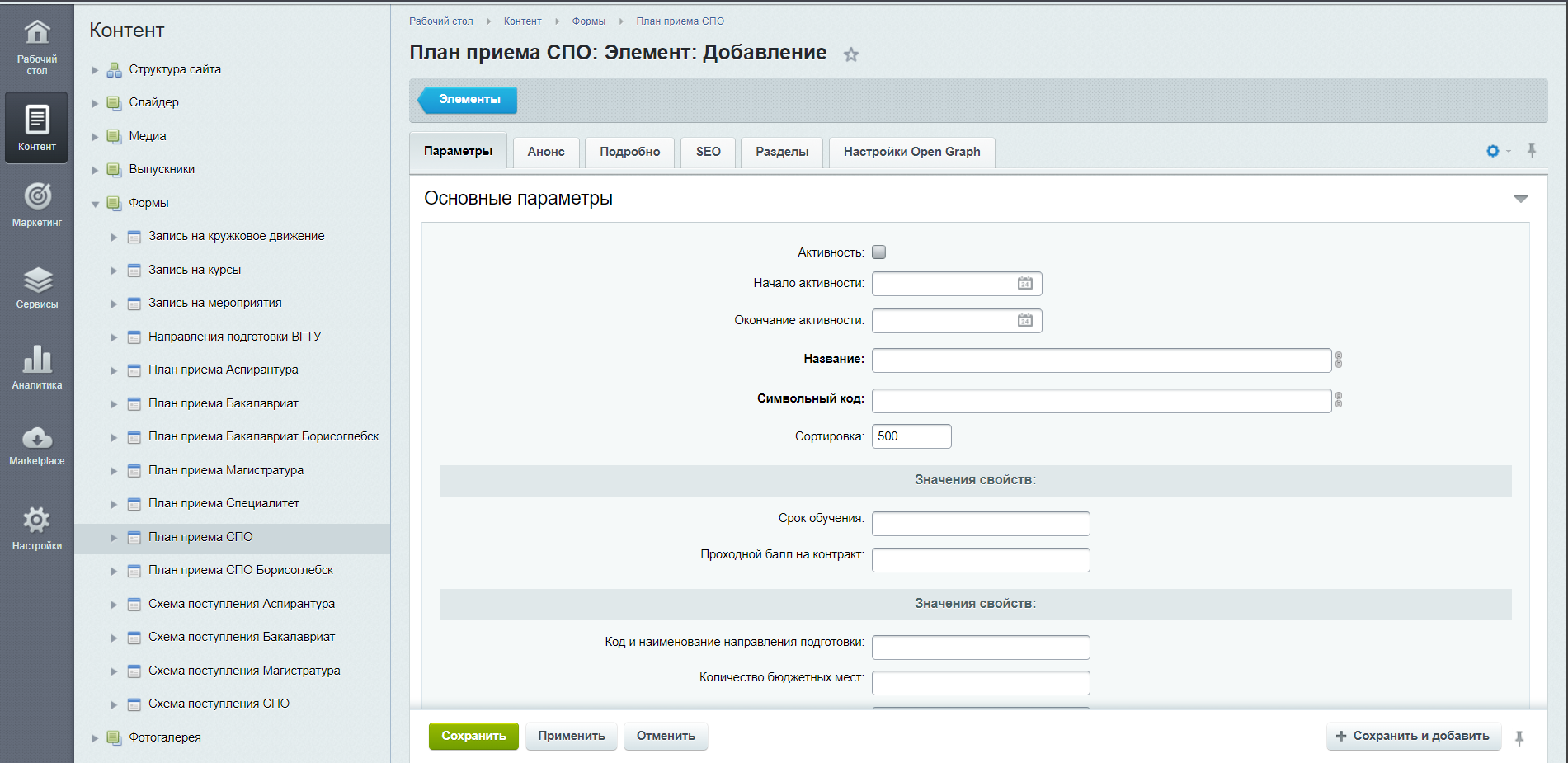Open the Сервисы sidebar section

37,288
